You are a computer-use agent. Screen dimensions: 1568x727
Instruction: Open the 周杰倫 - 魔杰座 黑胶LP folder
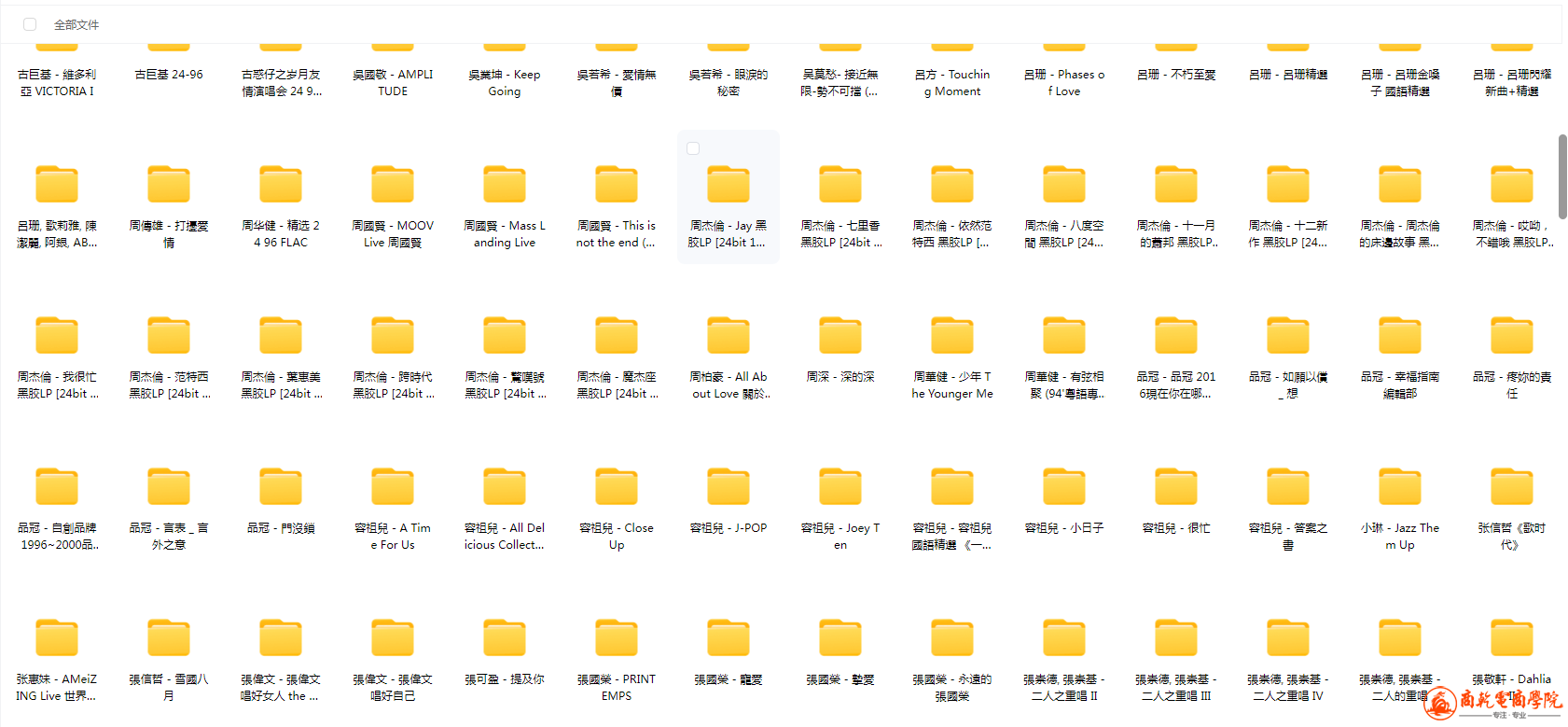[617, 336]
